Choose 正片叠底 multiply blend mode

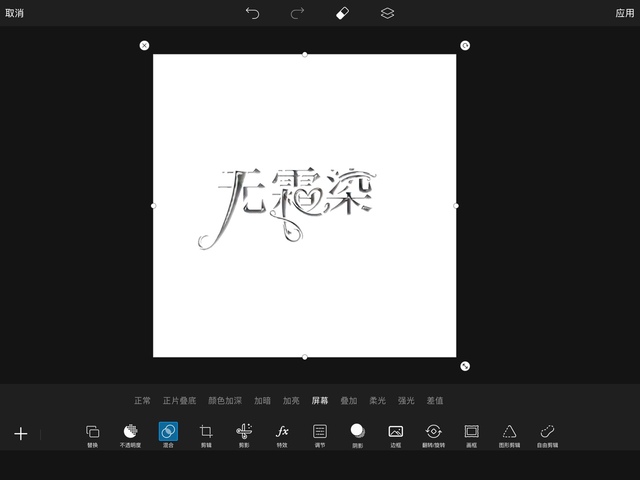180,401
